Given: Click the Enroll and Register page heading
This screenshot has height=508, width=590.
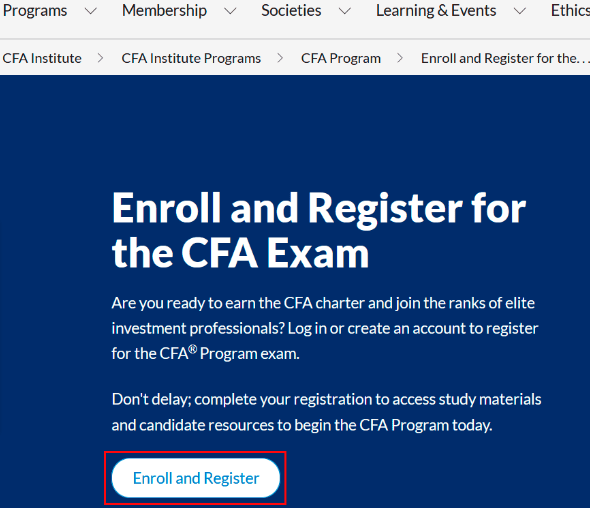Looking at the screenshot, I should coord(319,230).
